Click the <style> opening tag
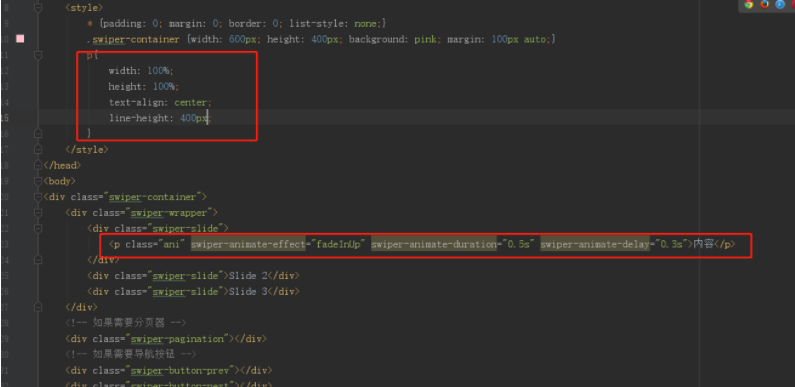The width and height of the screenshot is (795, 387). click(x=84, y=8)
